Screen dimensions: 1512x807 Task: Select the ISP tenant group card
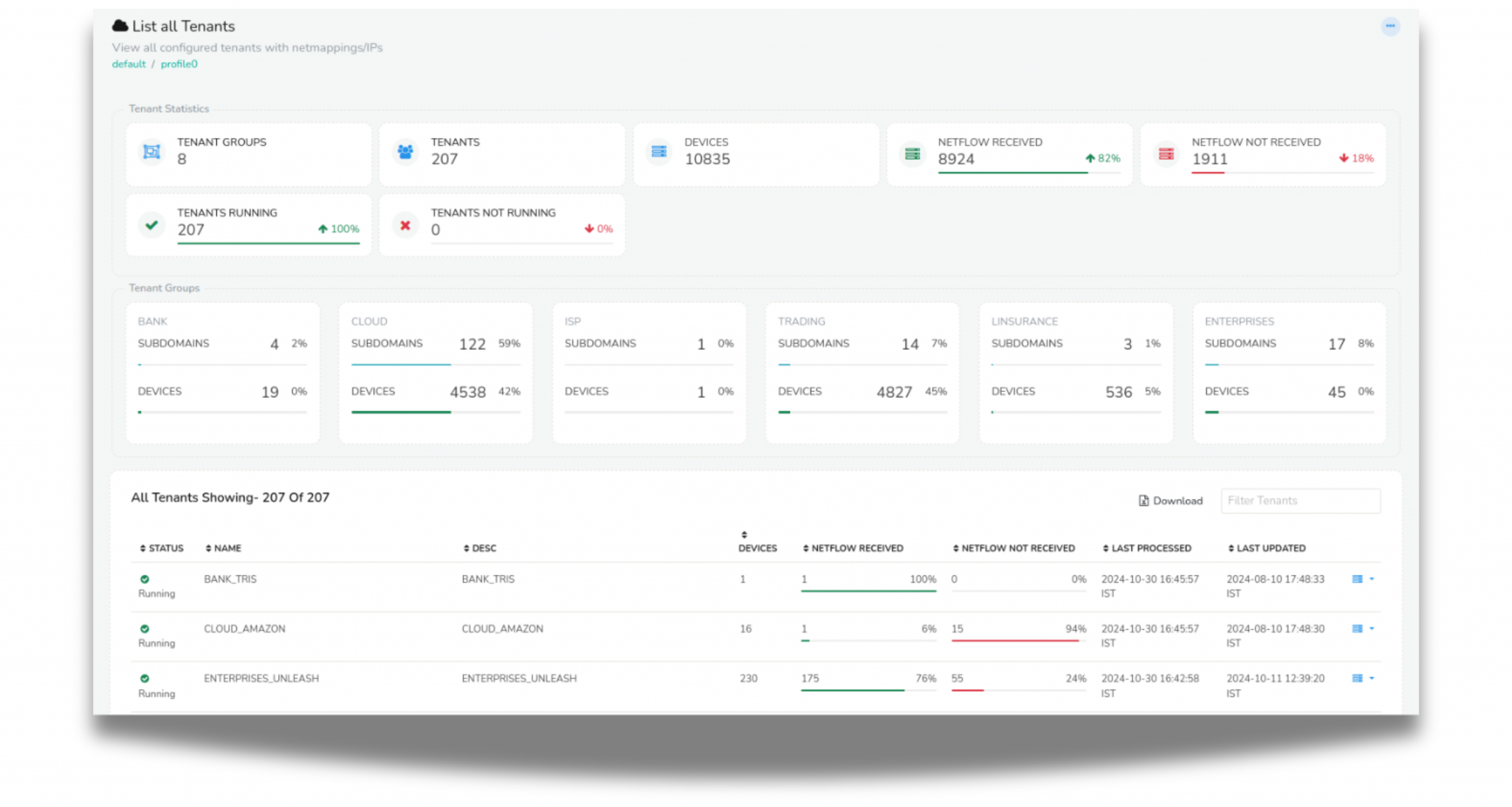(x=649, y=373)
